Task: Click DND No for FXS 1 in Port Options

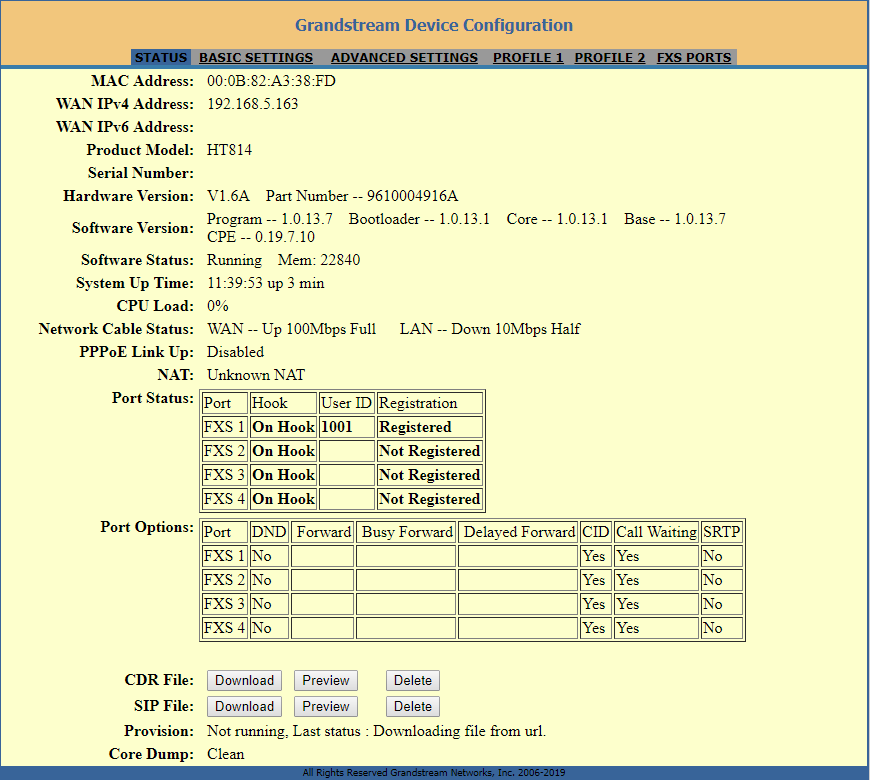Action: (269, 556)
